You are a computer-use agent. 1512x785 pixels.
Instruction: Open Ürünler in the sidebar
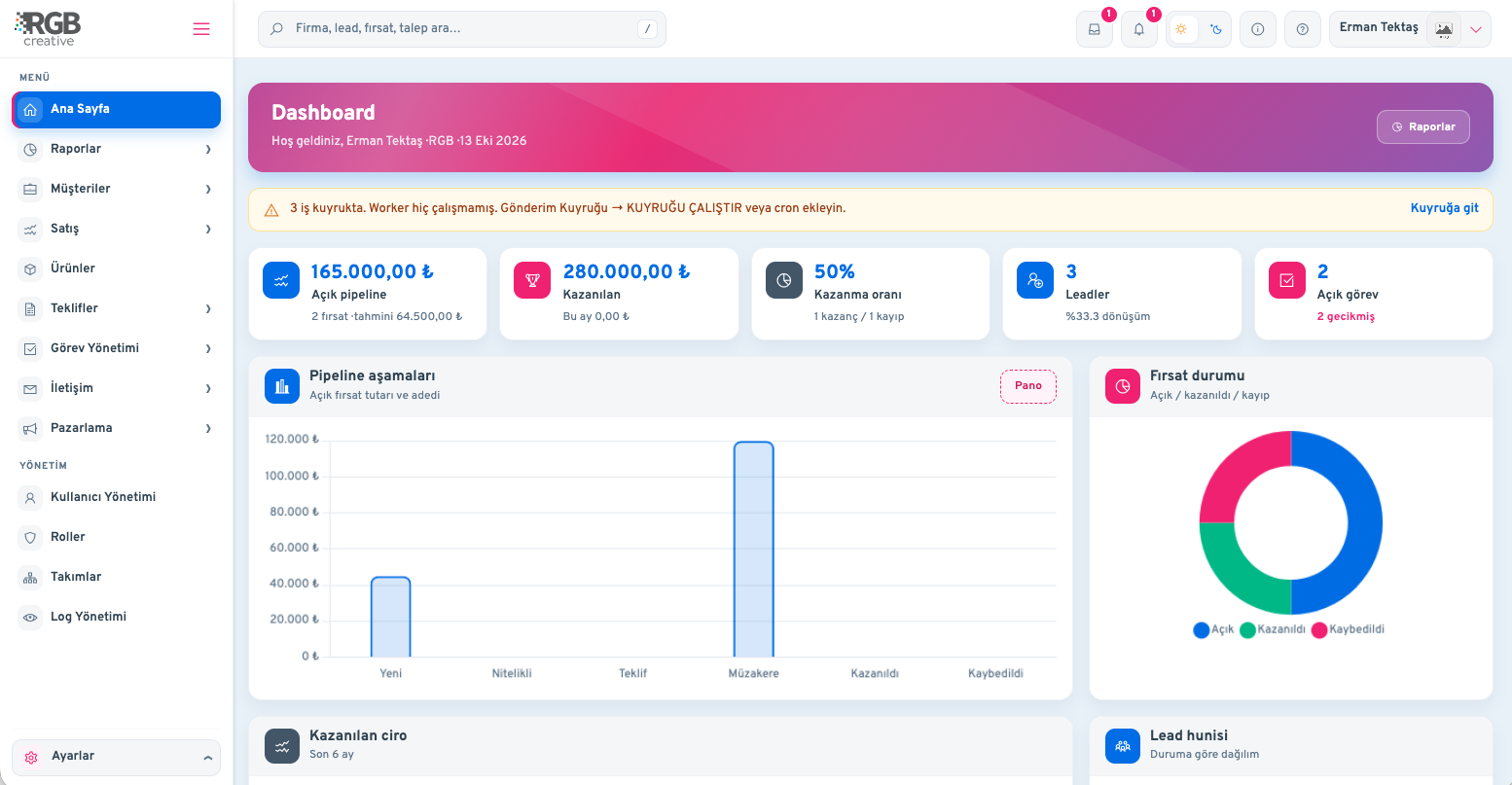click(117, 268)
